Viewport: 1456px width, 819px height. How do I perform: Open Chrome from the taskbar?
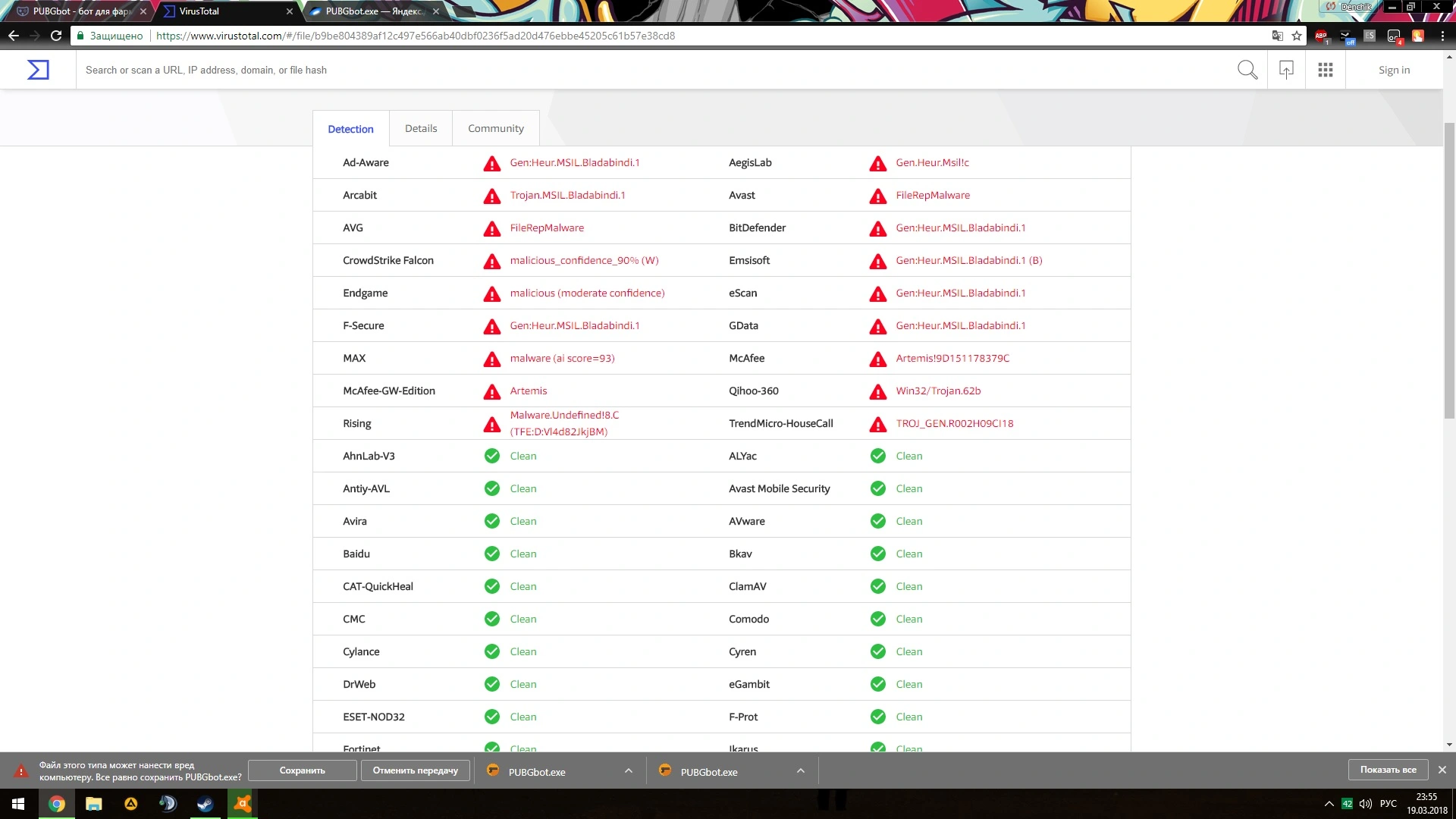tap(57, 804)
